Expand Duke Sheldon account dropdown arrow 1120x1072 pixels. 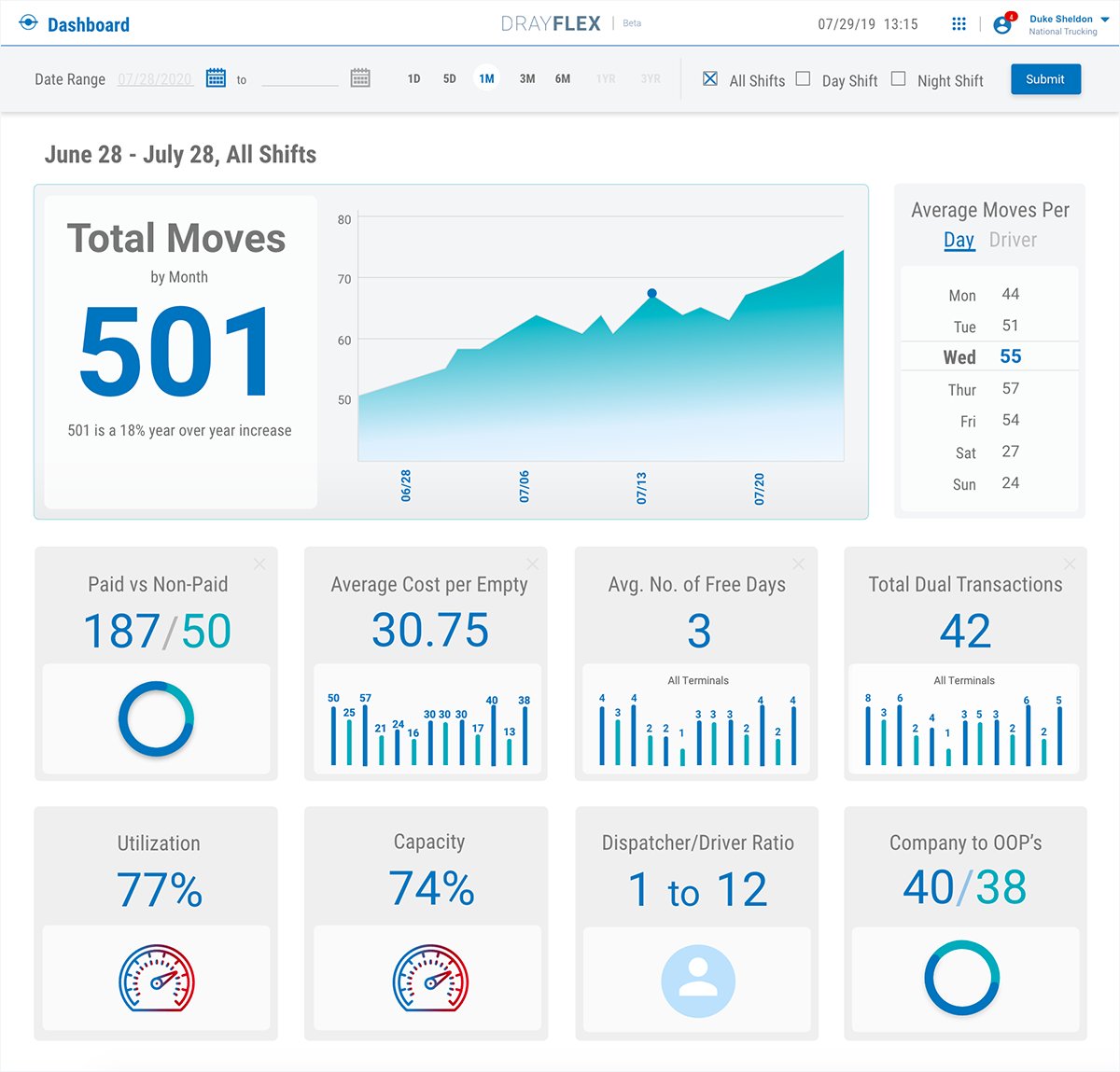point(1105,19)
